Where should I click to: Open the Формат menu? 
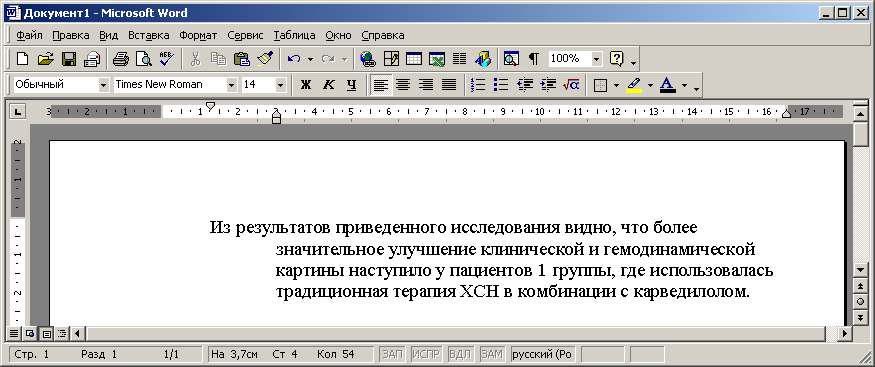click(198, 35)
